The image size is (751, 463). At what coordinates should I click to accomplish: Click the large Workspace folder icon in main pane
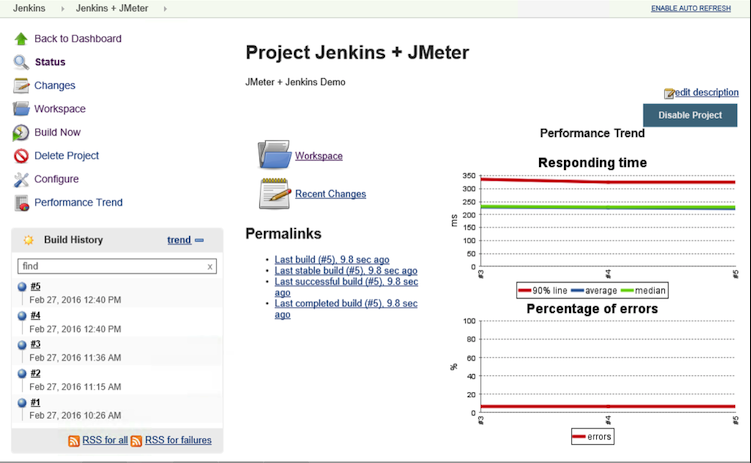[274, 154]
